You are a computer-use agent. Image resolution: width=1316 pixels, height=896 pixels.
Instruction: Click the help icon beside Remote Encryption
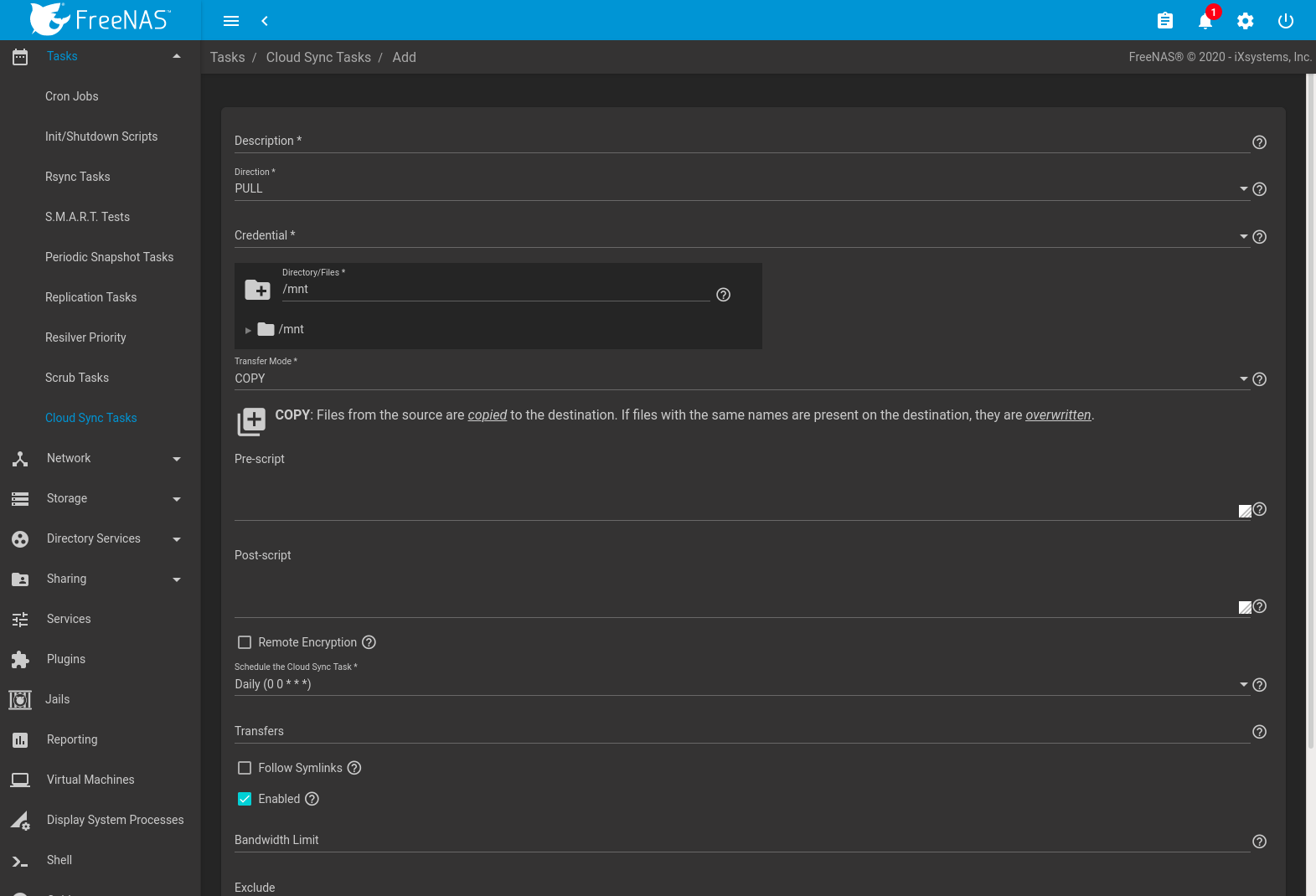point(369,642)
